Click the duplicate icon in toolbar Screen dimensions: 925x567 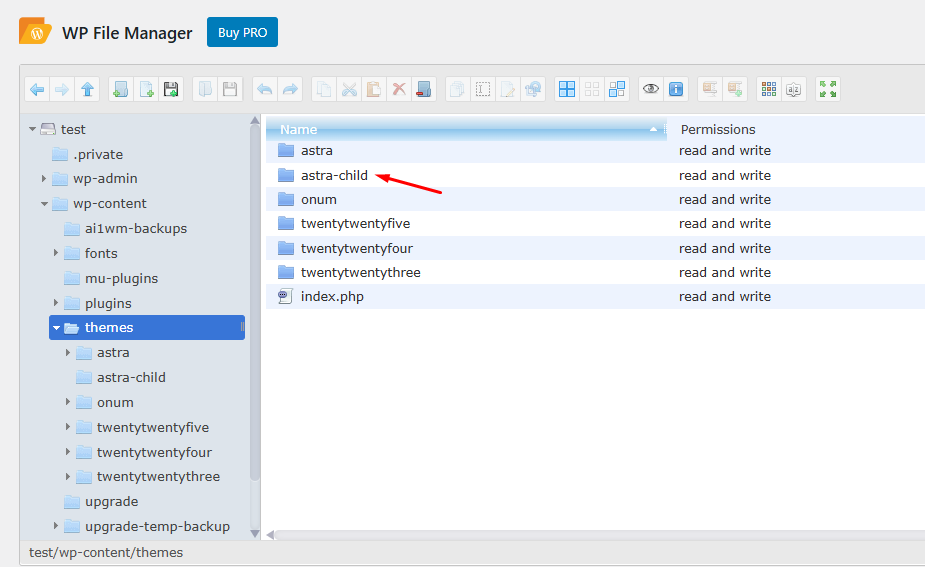457,90
